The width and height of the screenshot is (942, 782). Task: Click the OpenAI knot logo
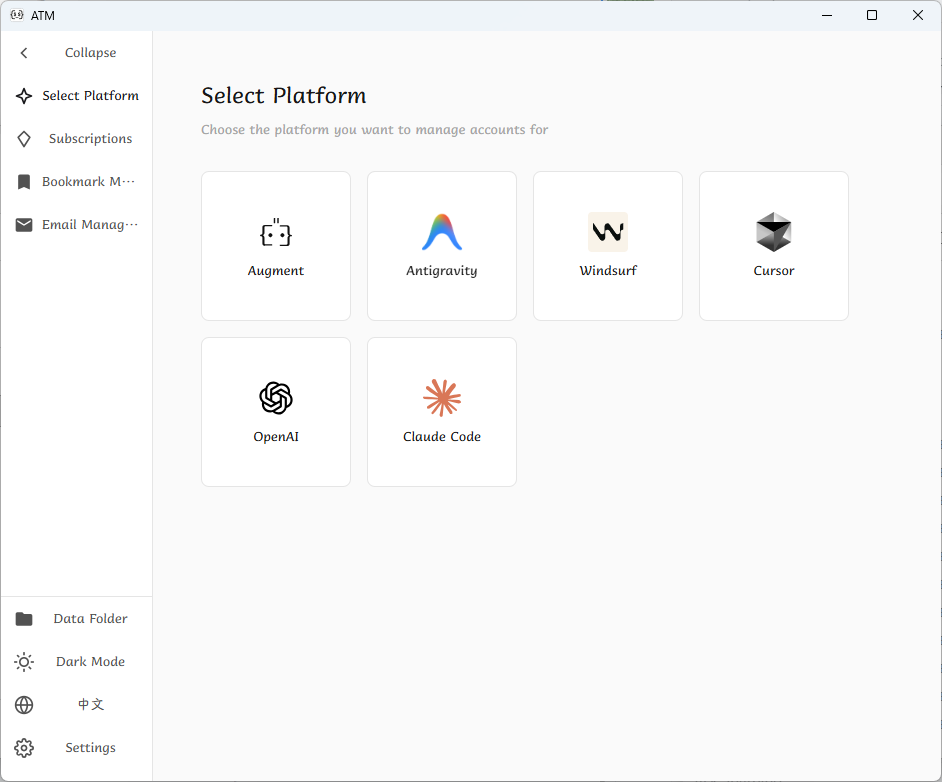click(x=276, y=398)
